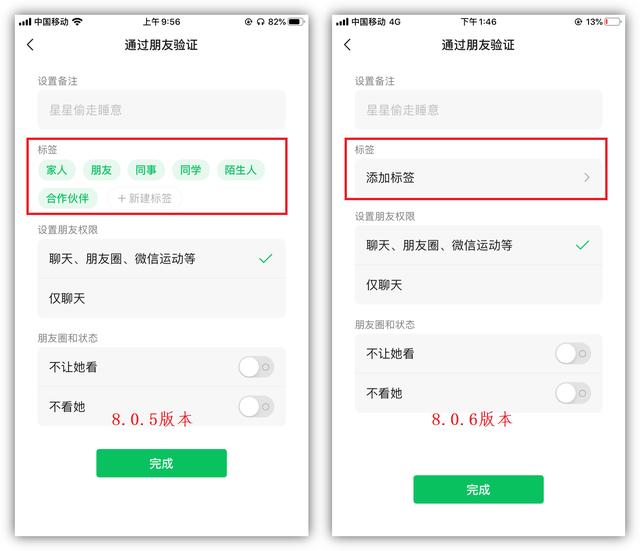This screenshot has width=640, height=551.
Task: Tap green 完成 button on right screen
Action: tap(478, 489)
